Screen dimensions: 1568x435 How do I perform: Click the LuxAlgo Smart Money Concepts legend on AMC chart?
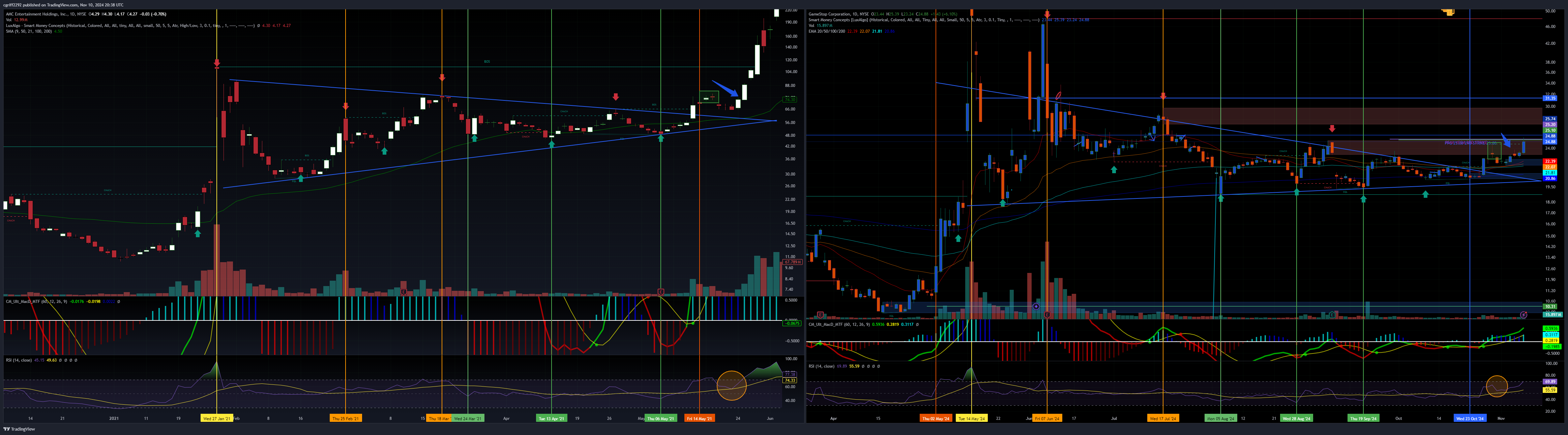tap(130, 26)
